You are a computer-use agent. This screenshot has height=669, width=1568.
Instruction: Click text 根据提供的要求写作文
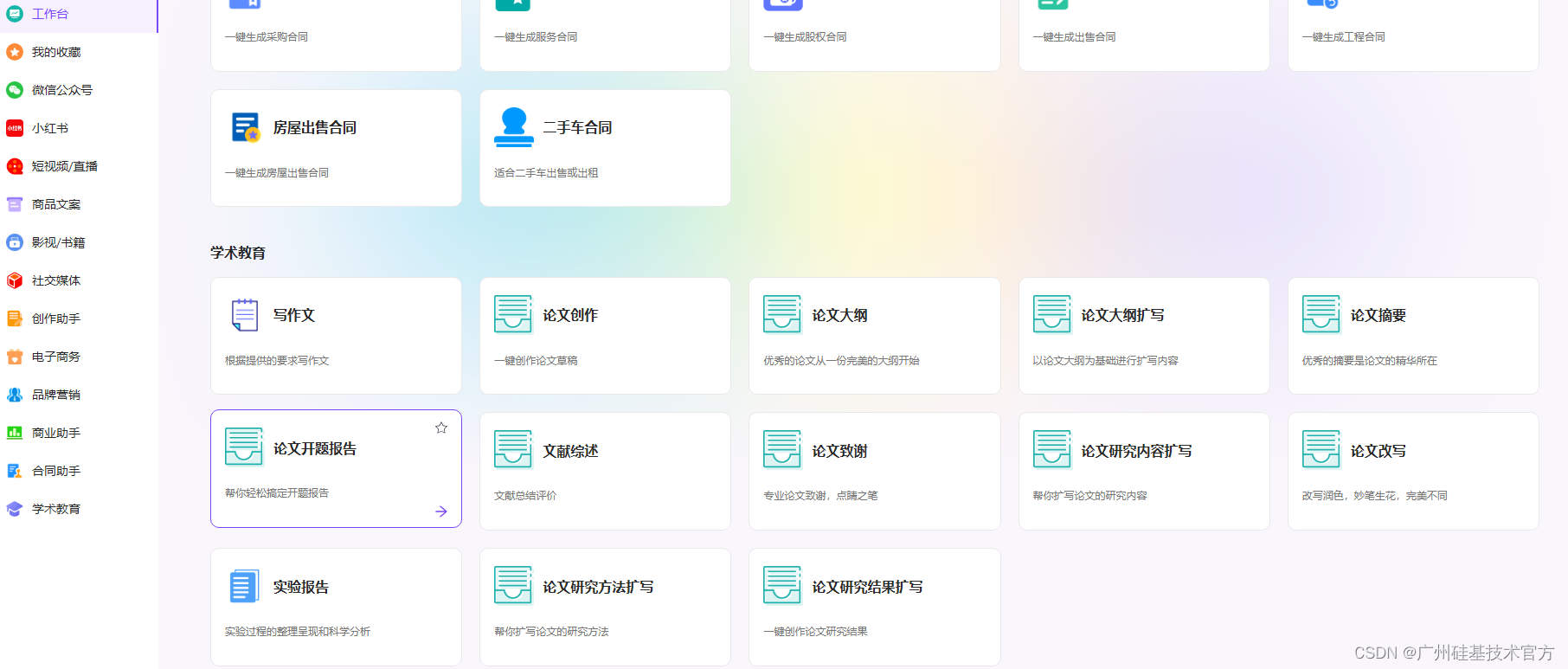[277, 361]
